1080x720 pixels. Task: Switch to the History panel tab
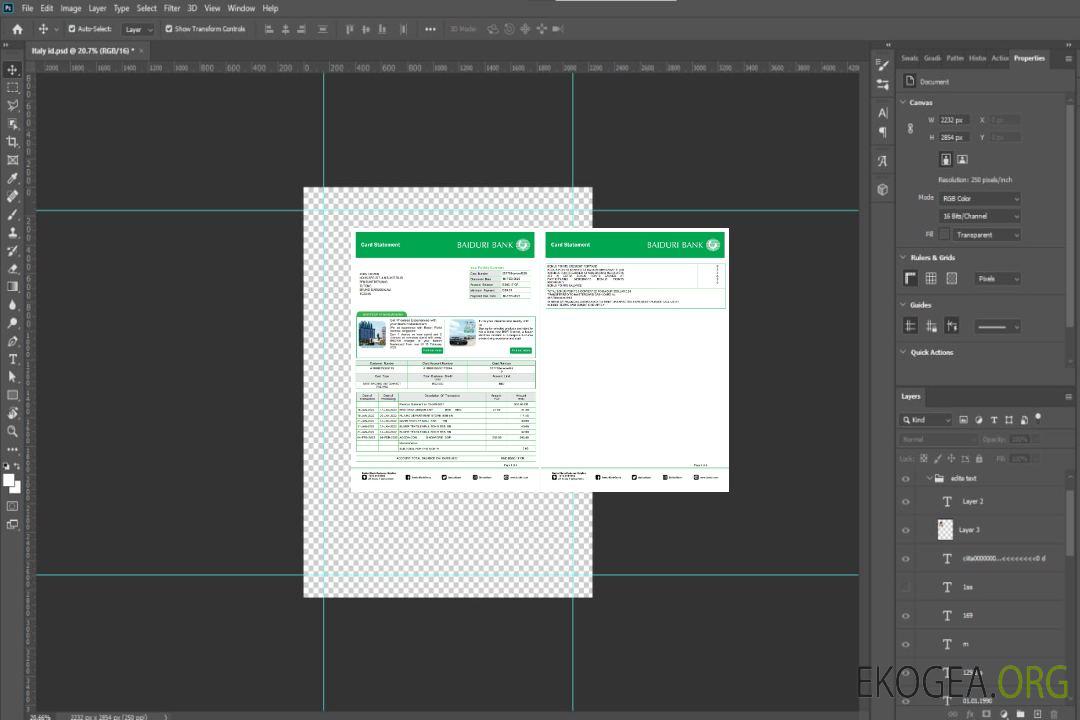[977, 58]
